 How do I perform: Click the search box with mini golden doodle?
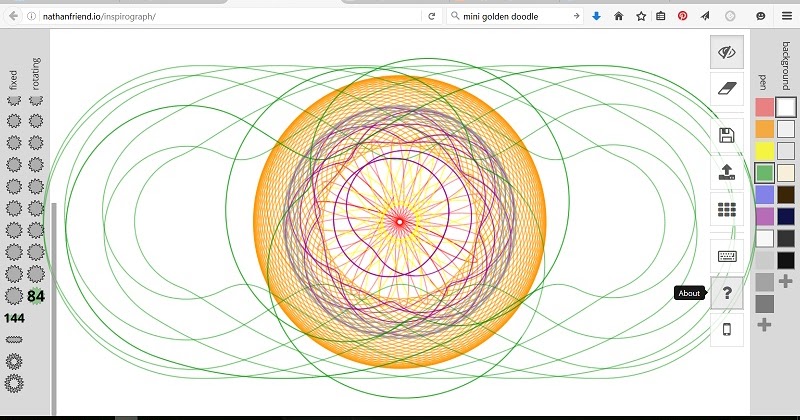513,16
